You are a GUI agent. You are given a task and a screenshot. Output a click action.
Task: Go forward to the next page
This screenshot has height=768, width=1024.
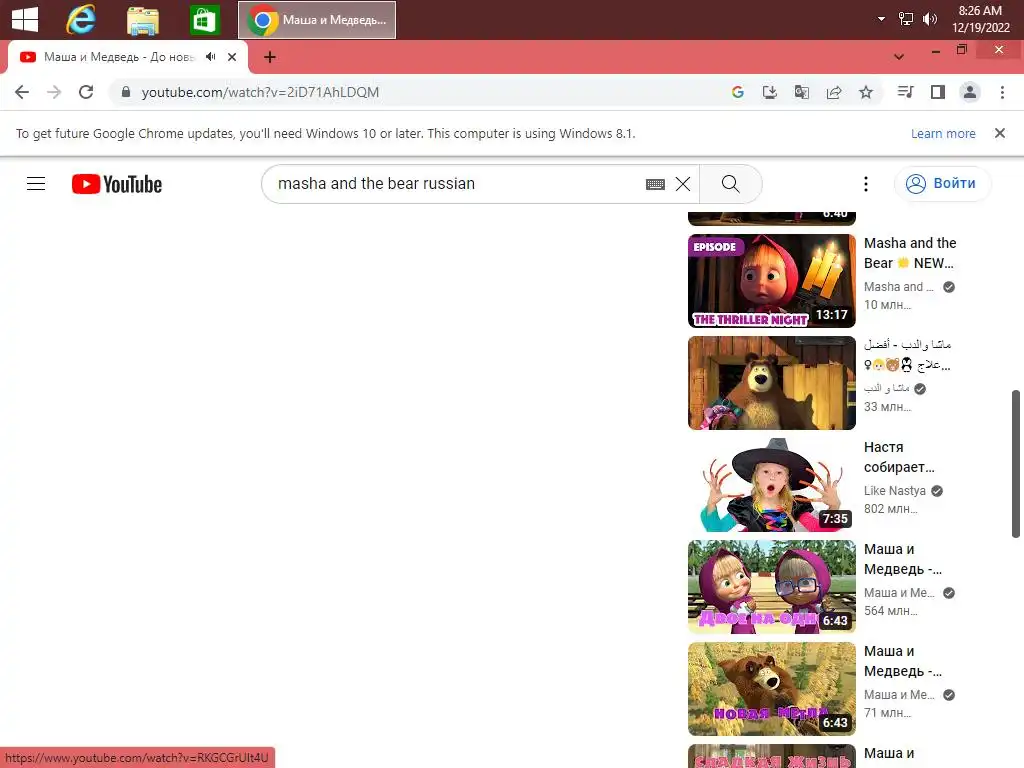click(54, 92)
